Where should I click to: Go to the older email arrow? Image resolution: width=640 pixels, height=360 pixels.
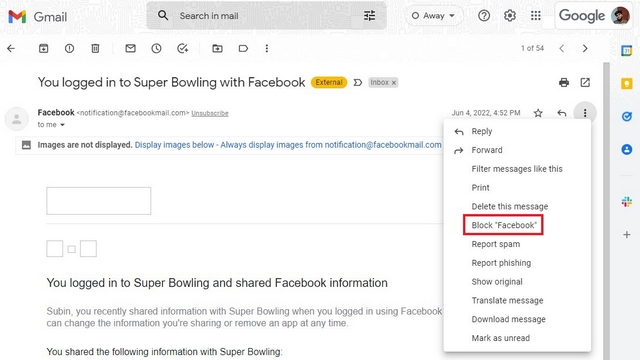coord(585,49)
